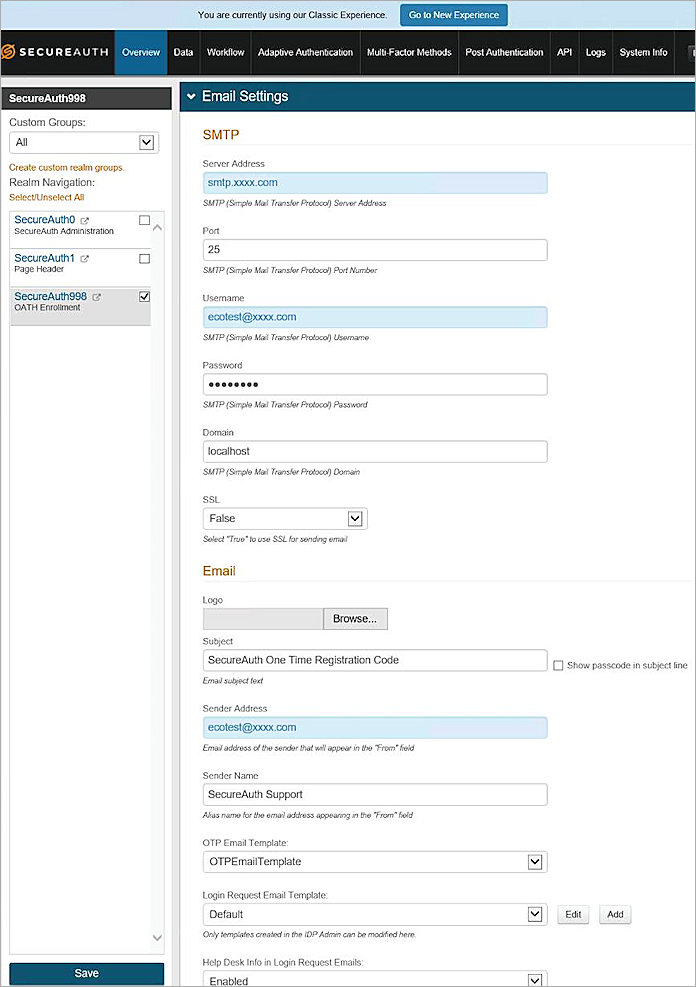
Task: Check the SecureAuth0 realm checkbox
Action: 143,220
